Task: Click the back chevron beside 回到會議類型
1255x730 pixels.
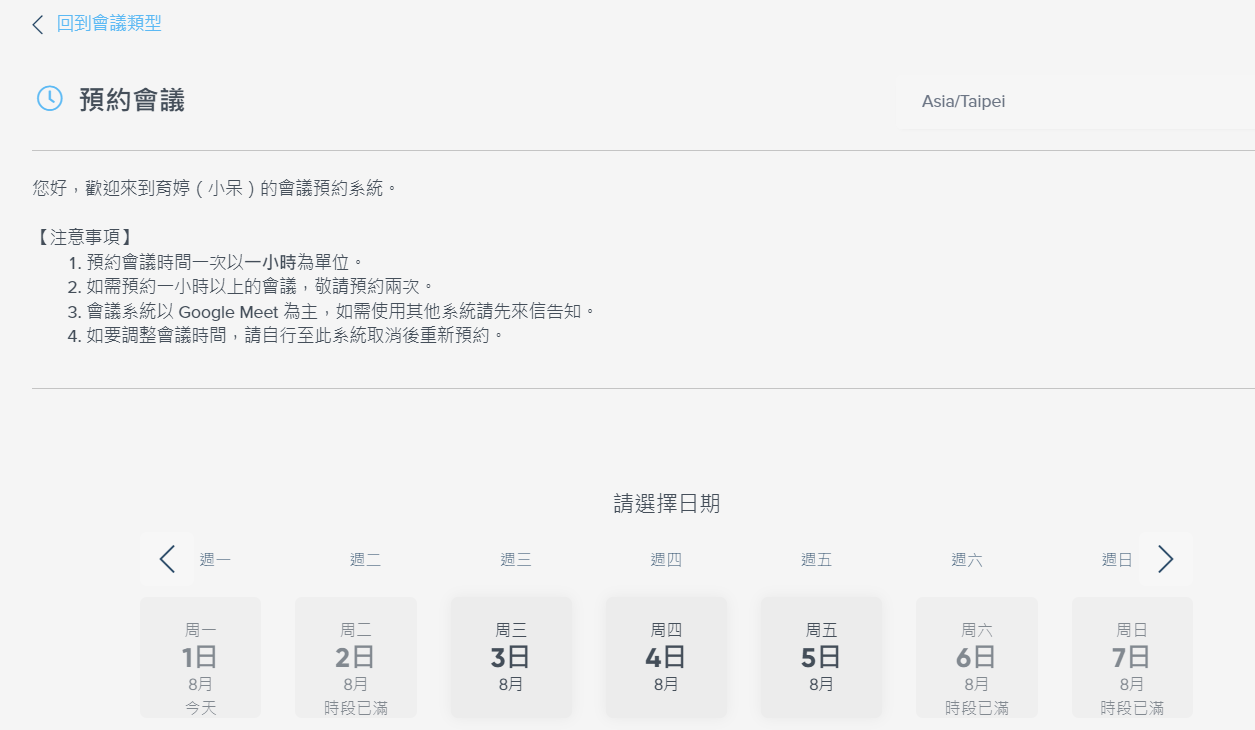Action: point(38,24)
